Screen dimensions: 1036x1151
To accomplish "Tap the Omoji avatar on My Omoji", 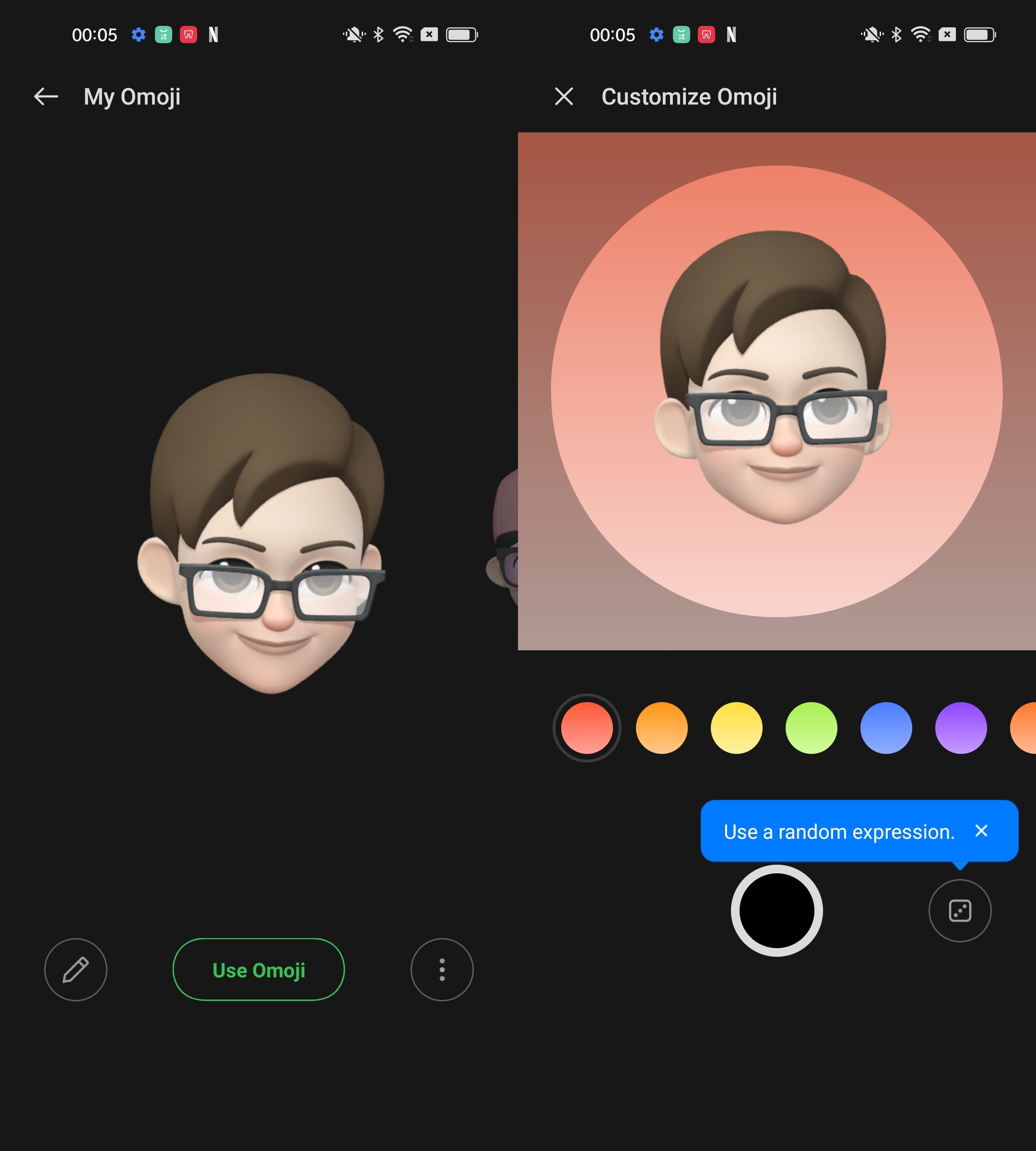I will click(262, 533).
